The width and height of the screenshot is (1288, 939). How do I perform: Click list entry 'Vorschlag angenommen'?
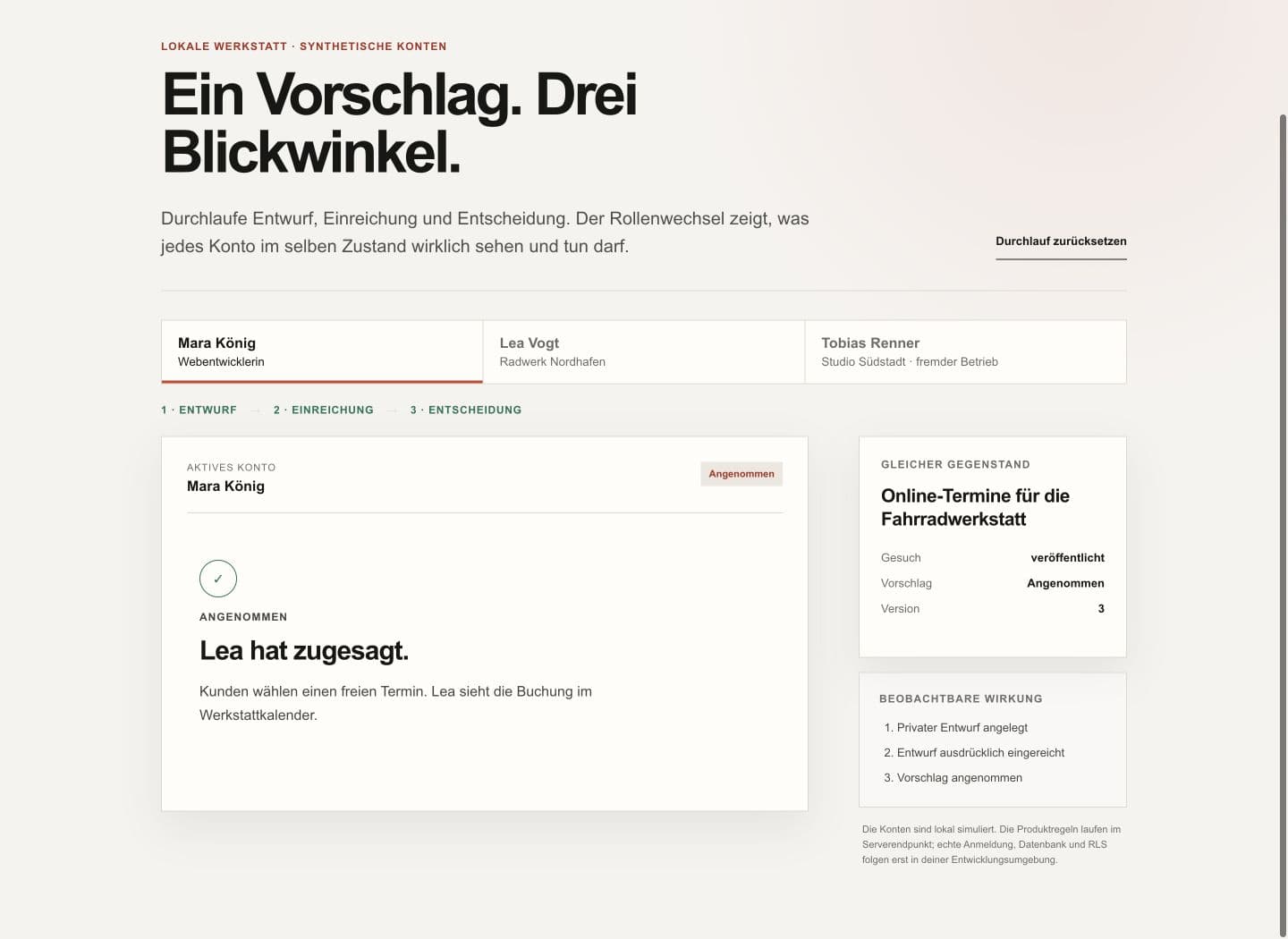pyautogui.click(x=960, y=778)
